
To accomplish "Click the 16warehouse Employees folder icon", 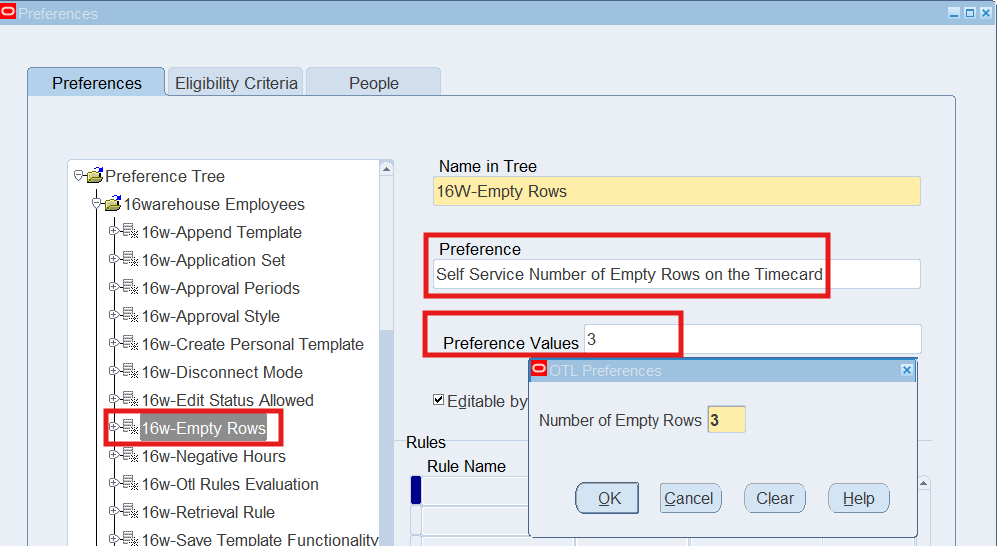I will tap(112, 204).
